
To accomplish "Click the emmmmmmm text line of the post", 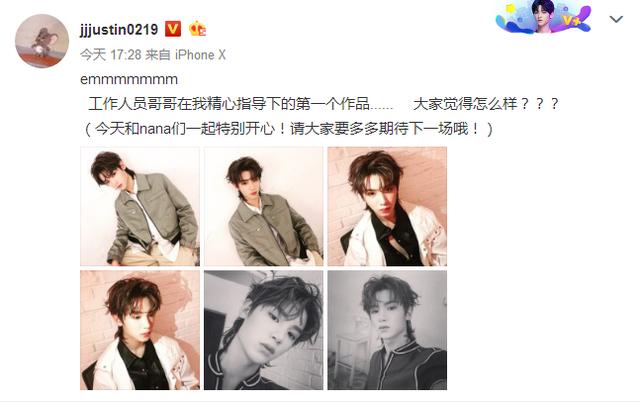I will click(129, 79).
